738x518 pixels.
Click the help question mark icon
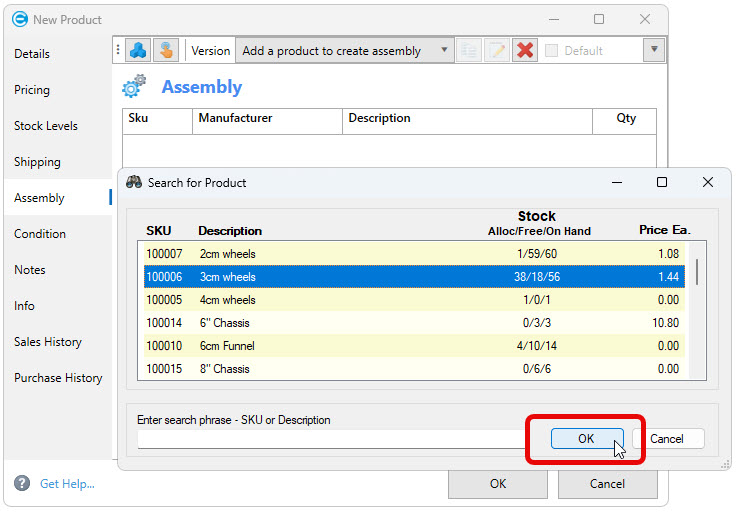[x=22, y=484]
